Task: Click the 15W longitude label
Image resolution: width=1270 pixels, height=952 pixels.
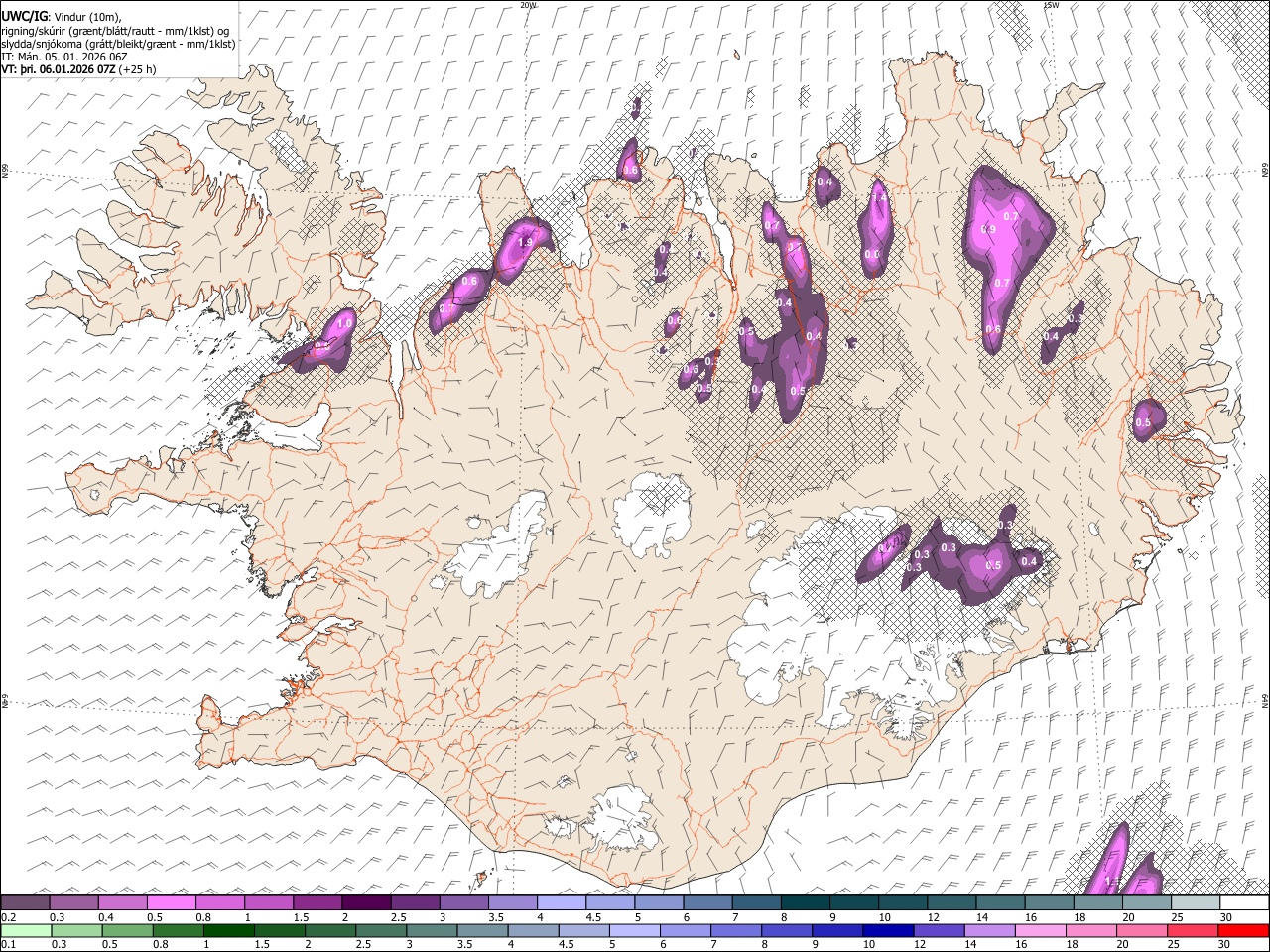Action: click(1051, 5)
